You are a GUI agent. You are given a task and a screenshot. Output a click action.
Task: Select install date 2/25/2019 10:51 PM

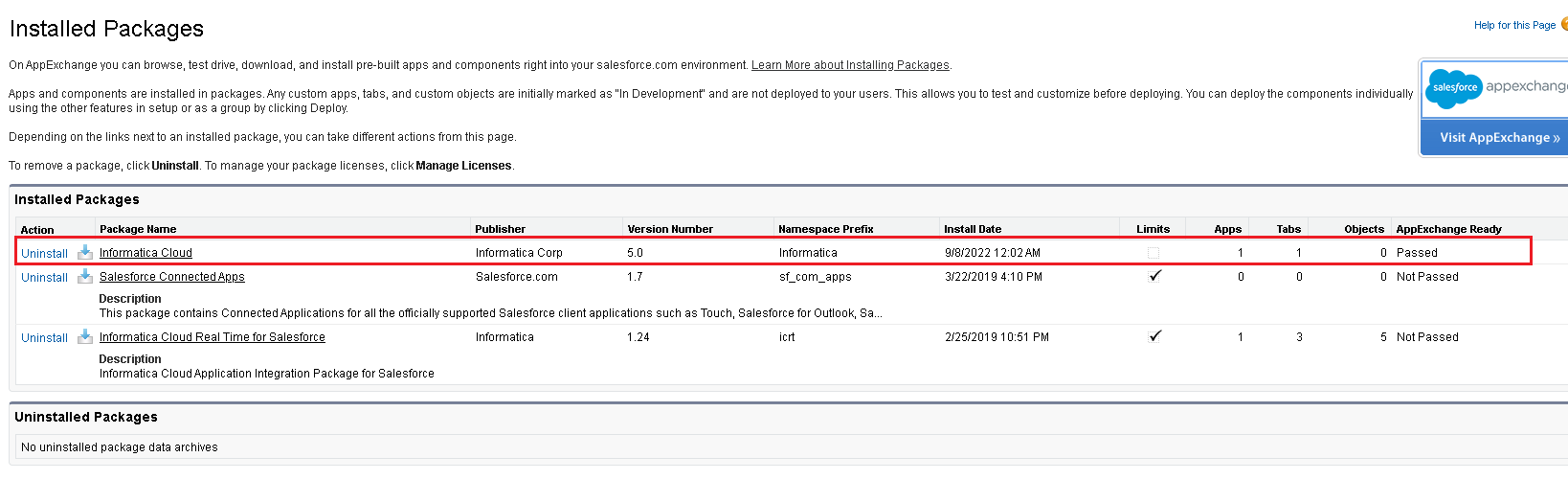pyautogui.click(x=997, y=337)
